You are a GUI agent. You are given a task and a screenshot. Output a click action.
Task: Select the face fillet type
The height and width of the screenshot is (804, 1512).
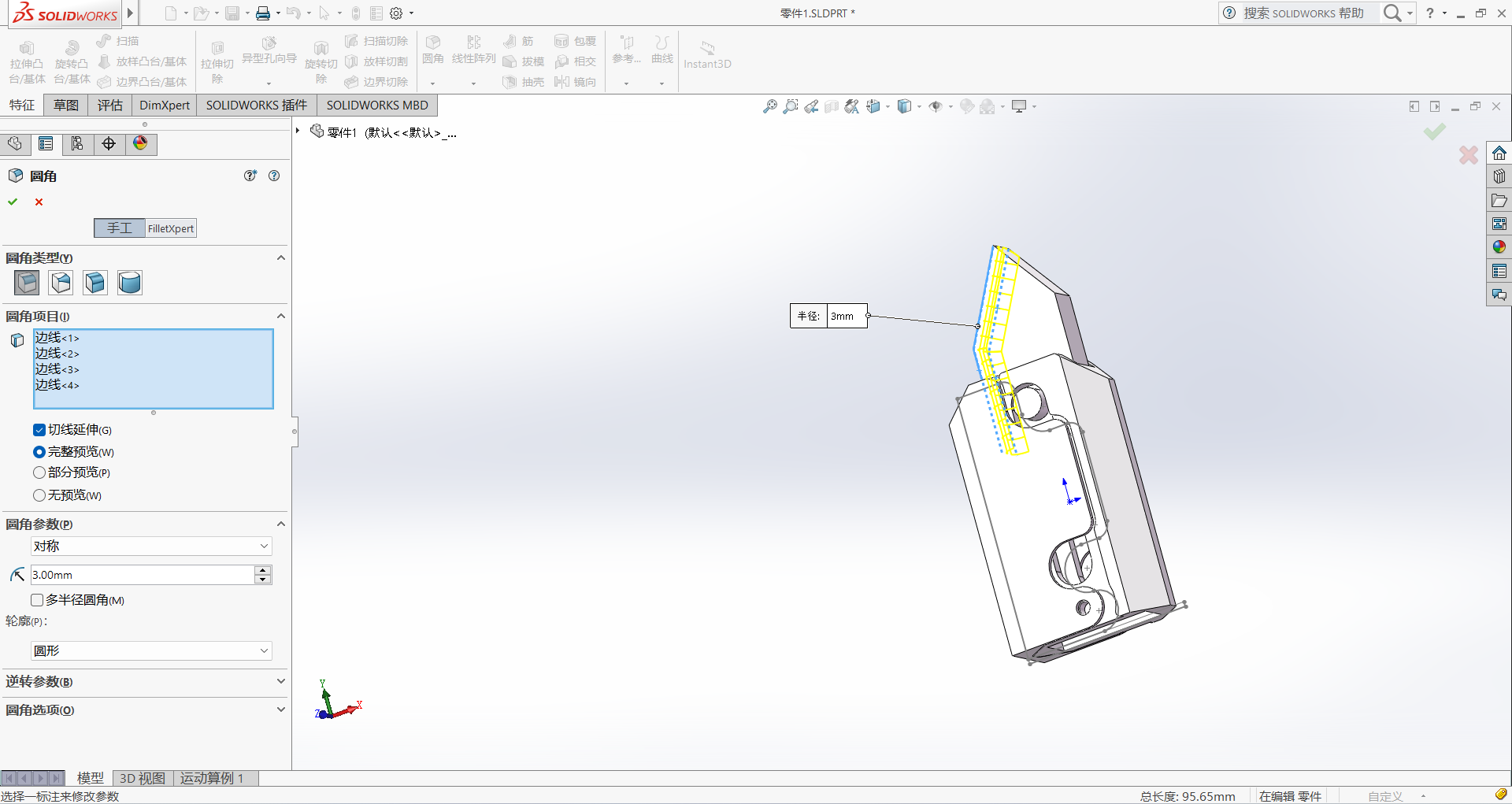point(95,282)
